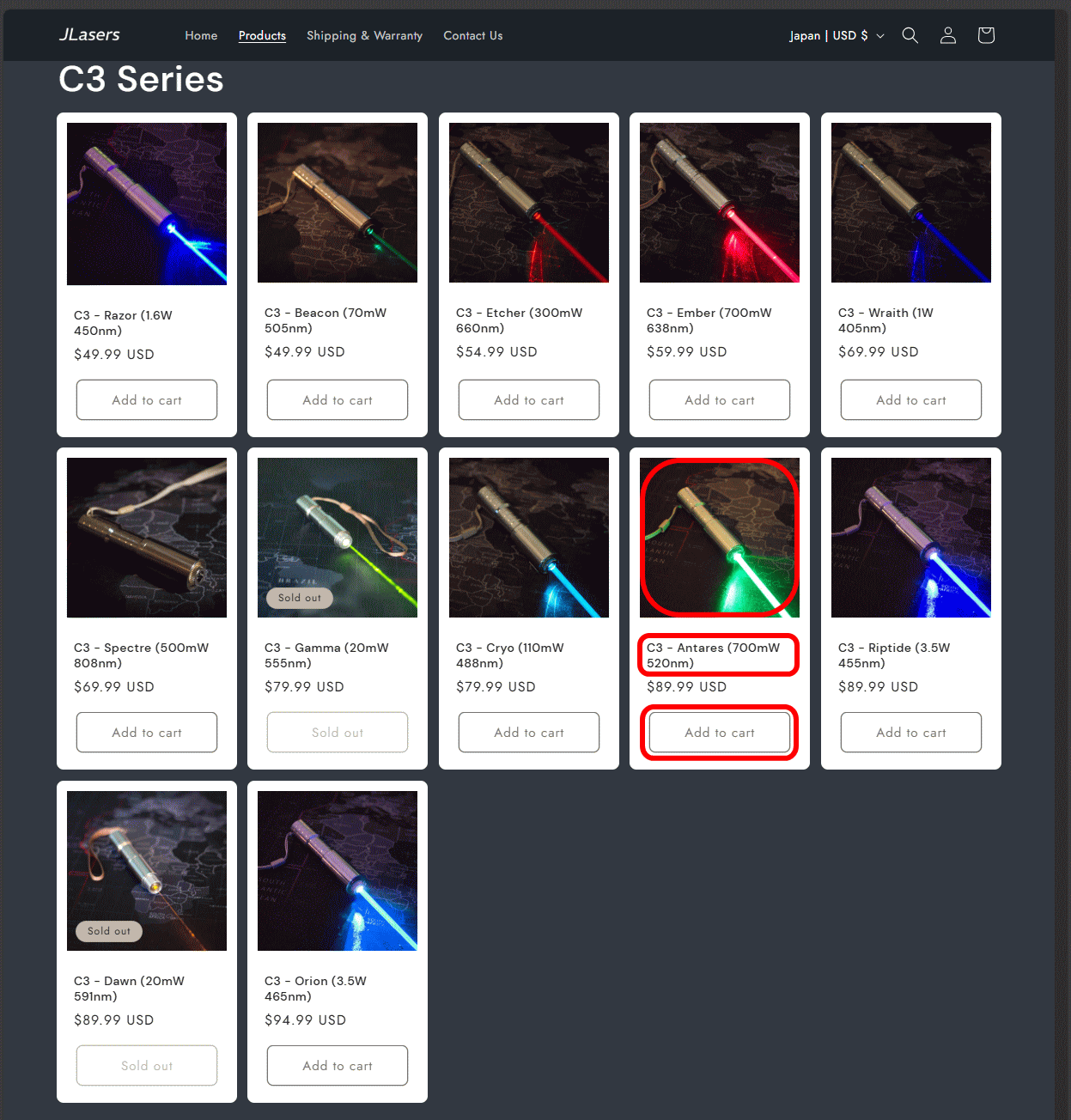Add C3 - Orion to cart
This screenshot has height=1120, width=1071.
coord(338,1066)
